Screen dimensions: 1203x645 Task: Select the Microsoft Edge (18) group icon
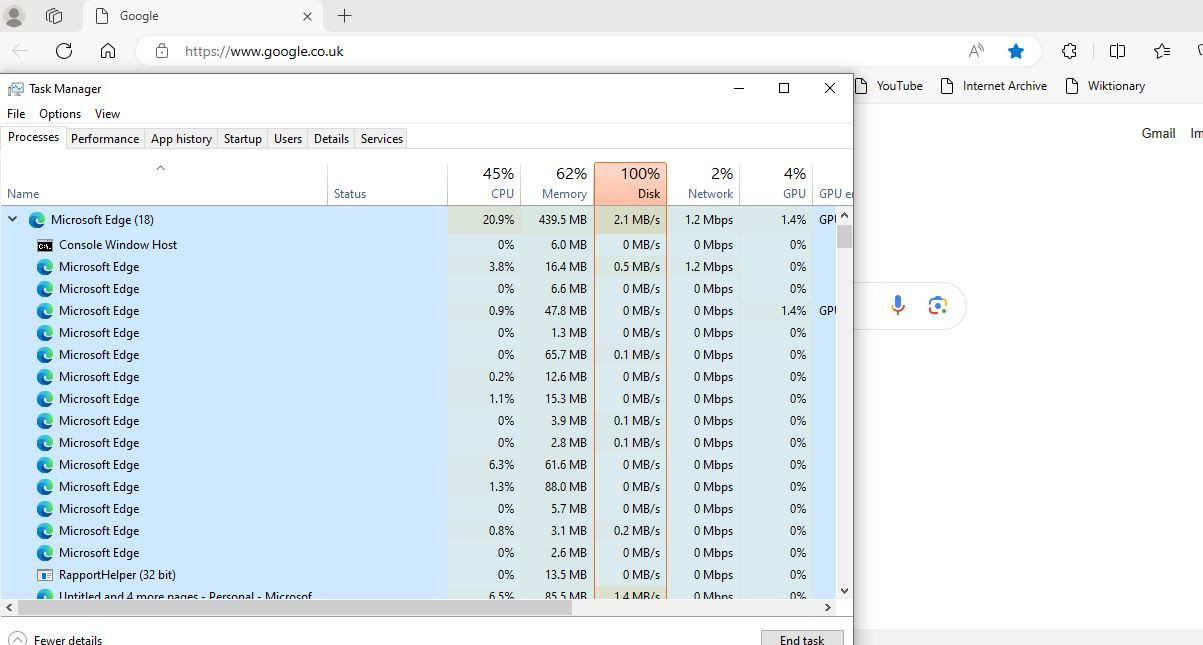pos(37,220)
